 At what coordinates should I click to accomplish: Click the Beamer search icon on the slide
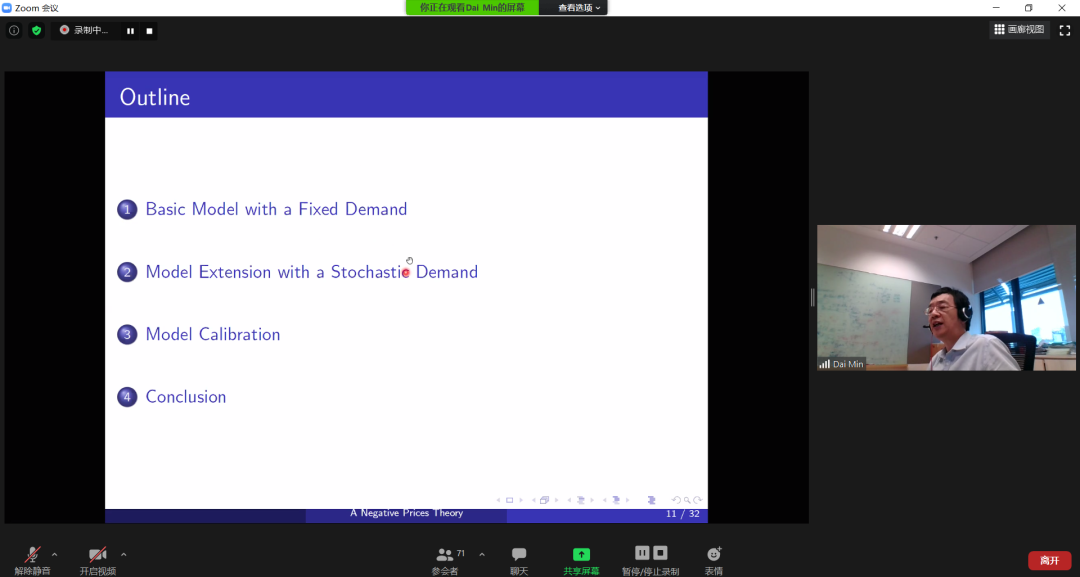click(687, 500)
